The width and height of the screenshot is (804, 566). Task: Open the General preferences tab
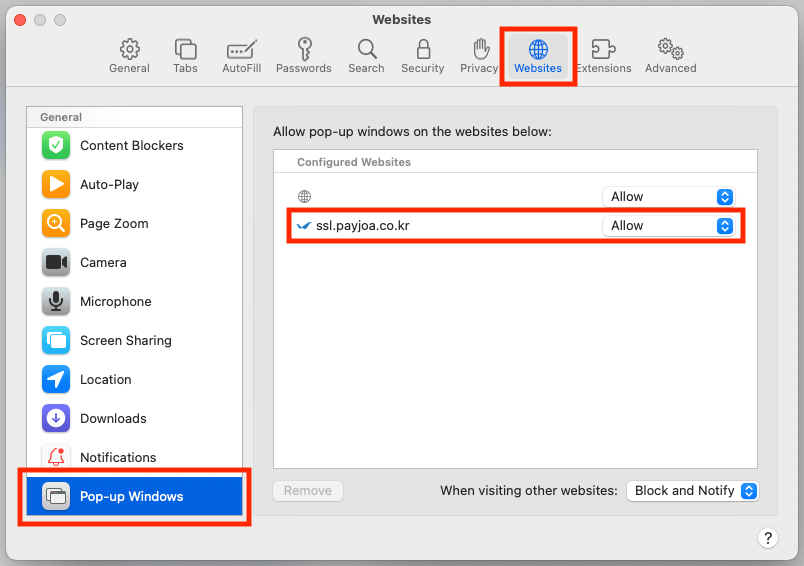click(129, 56)
